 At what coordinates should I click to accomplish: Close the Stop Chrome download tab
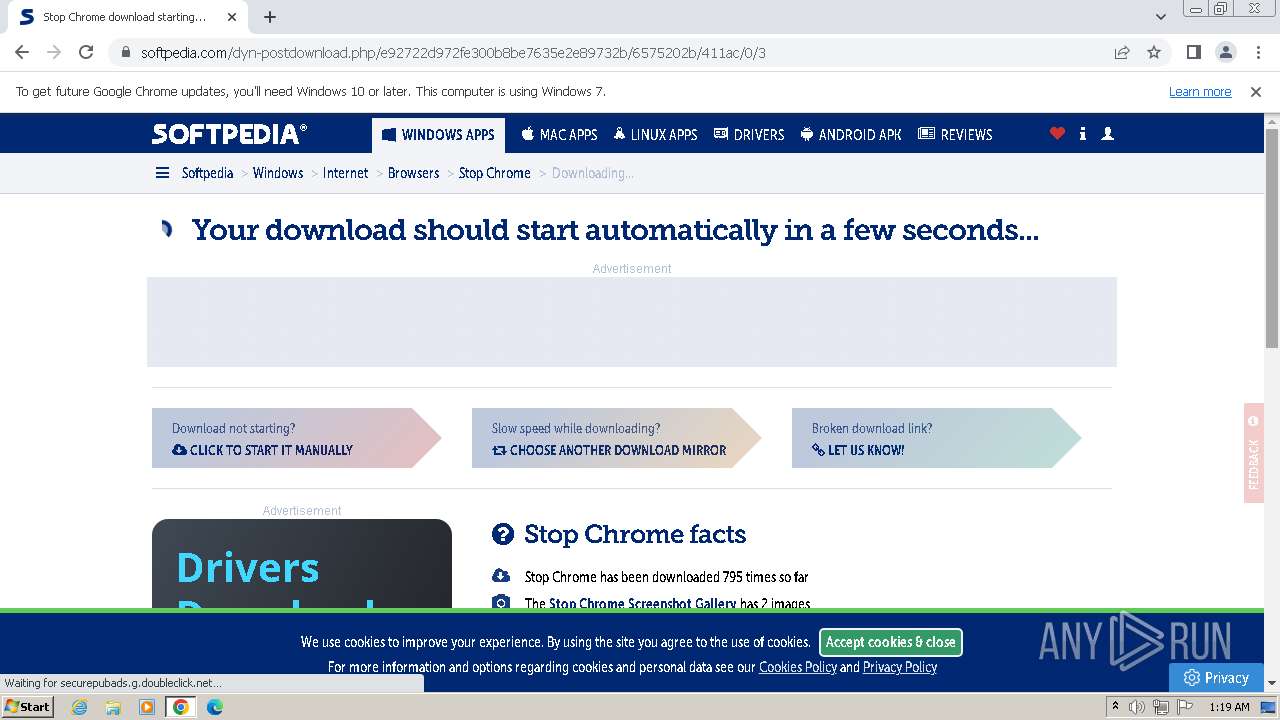[x=232, y=17]
